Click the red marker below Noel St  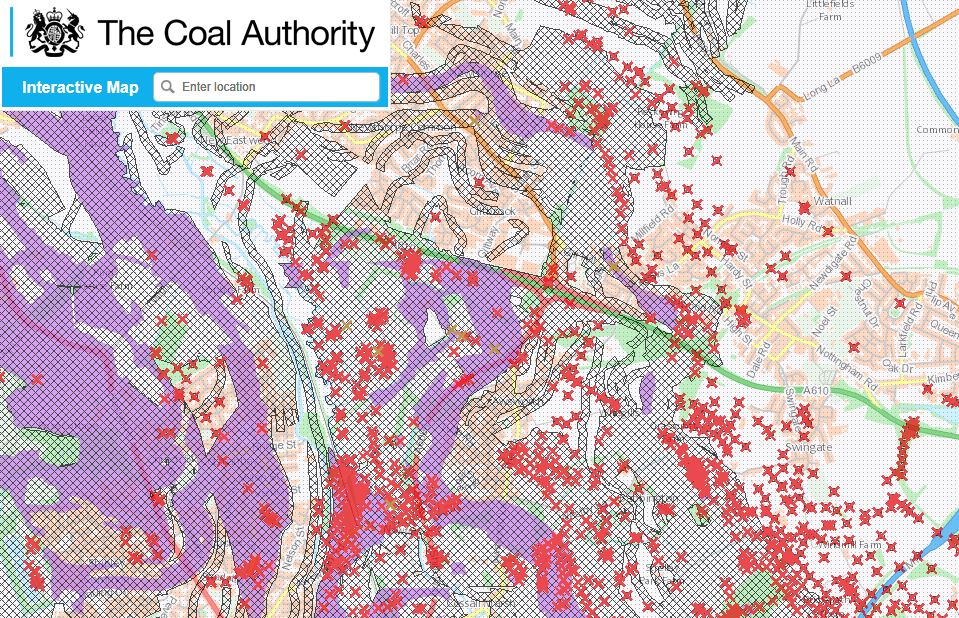pyautogui.click(x=854, y=347)
